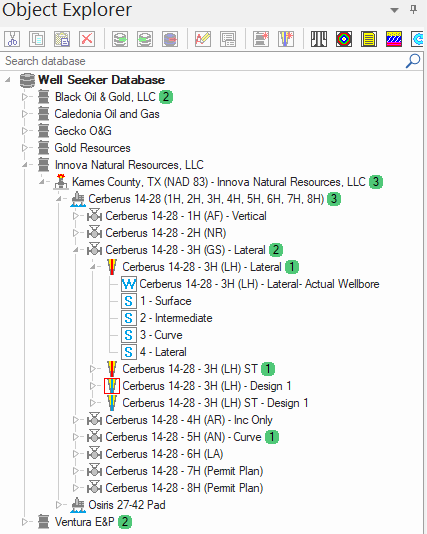Select Caledonia Oil and Gas tree item

click(x=107, y=114)
